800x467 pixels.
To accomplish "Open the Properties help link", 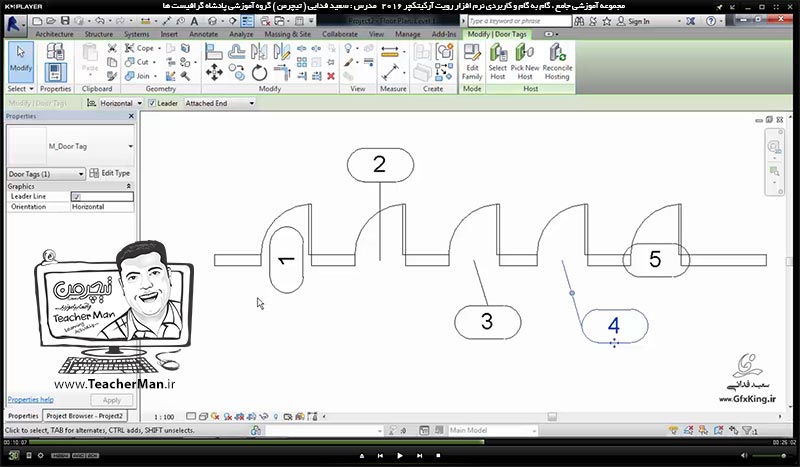I will (30, 400).
